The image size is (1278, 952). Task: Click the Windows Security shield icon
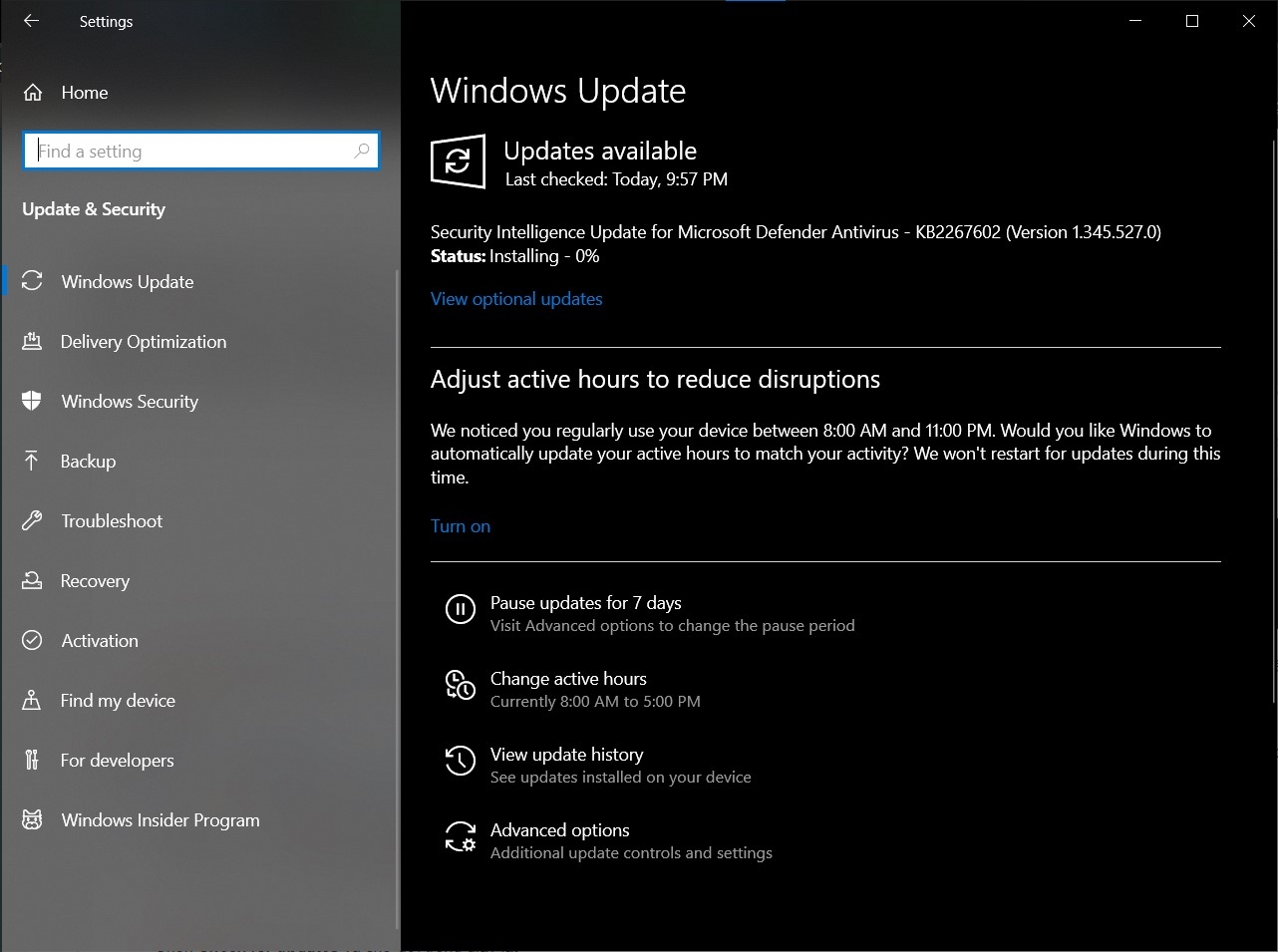(32, 401)
